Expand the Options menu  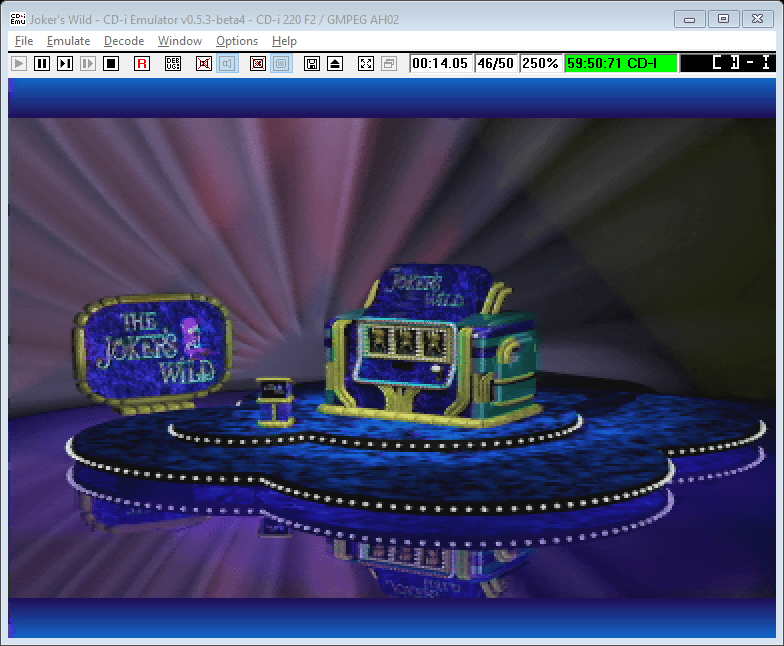click(x=237, y=41)
